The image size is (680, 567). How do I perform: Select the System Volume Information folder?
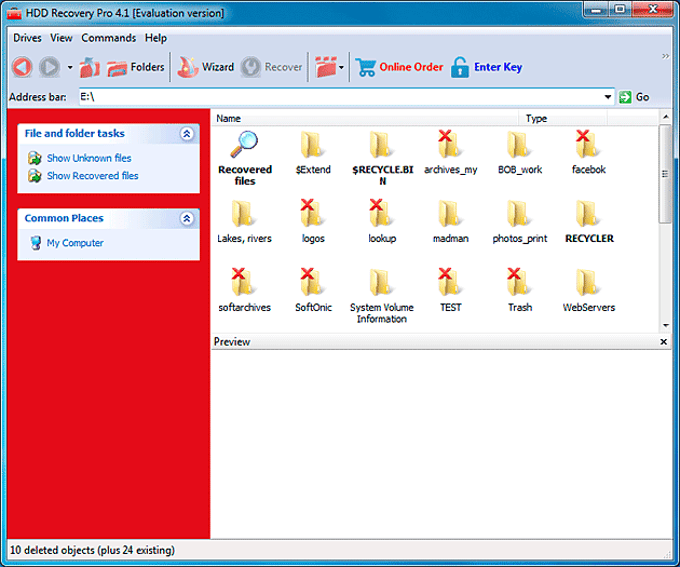click(382, 296)
